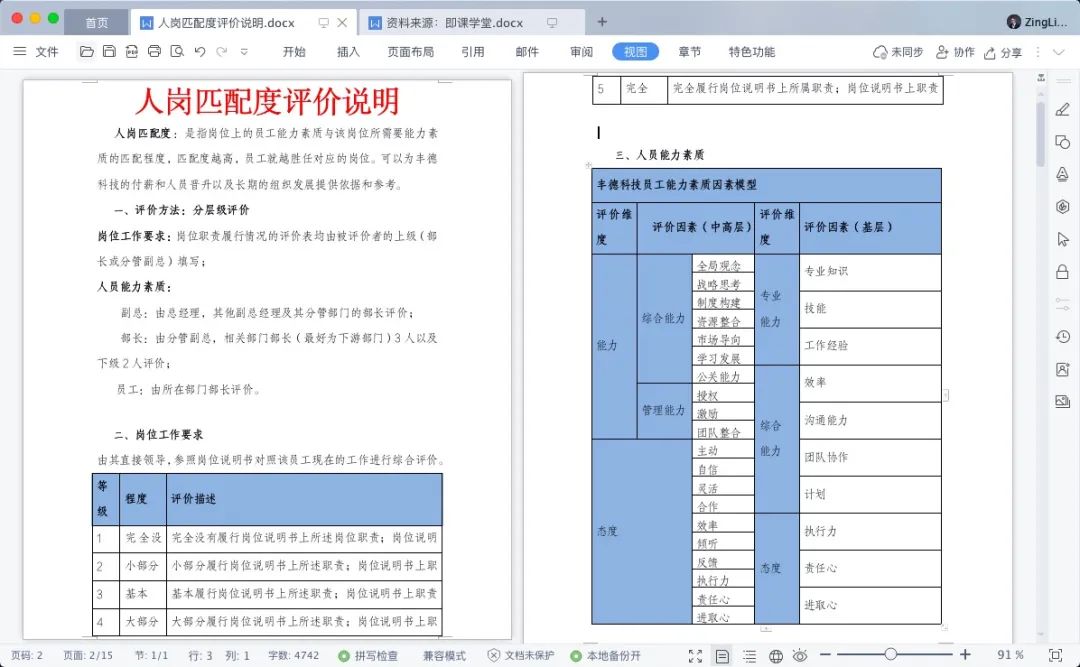The image size is (1080, 667).
Task: Open the hamburger menu beside 文件
Action: (20, 52)
